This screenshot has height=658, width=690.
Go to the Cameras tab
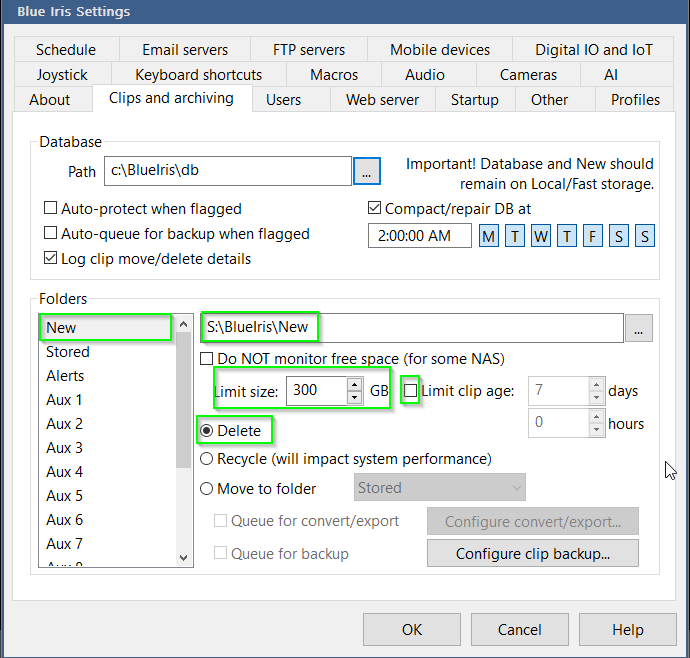pos(528,74)
